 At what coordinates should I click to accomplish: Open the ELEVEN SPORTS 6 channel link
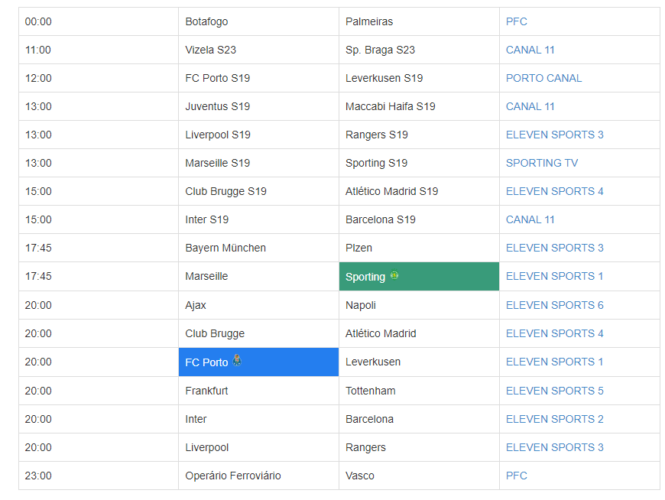pos(554,305)
